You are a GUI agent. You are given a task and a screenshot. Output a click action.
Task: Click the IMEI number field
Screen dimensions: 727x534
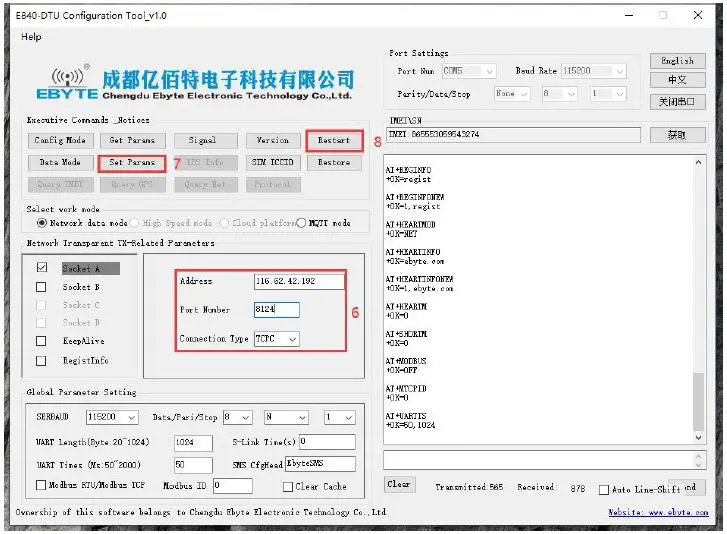(x=513, y=134)
